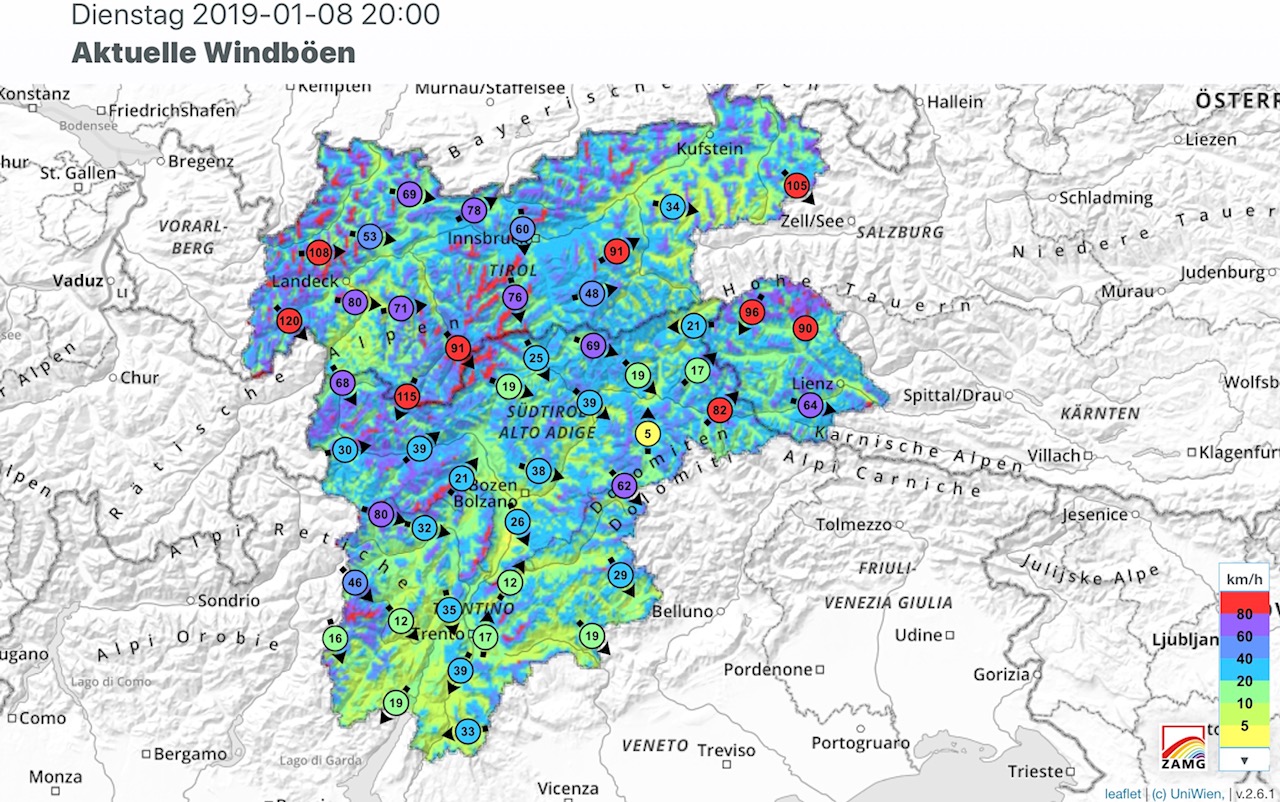Select the 78 km/h wind marker
This screenshot has width=1280, height=802.
coord(474,211)
